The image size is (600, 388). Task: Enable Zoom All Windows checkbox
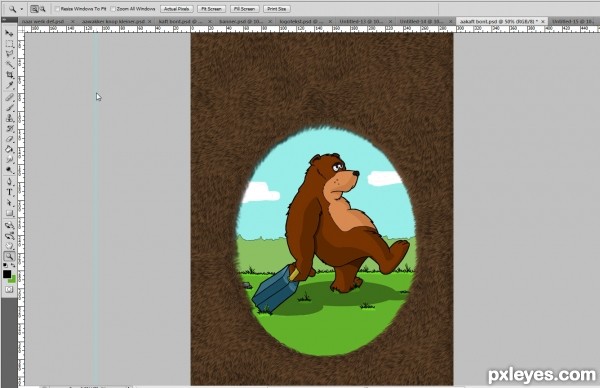[x=113, y=8]
